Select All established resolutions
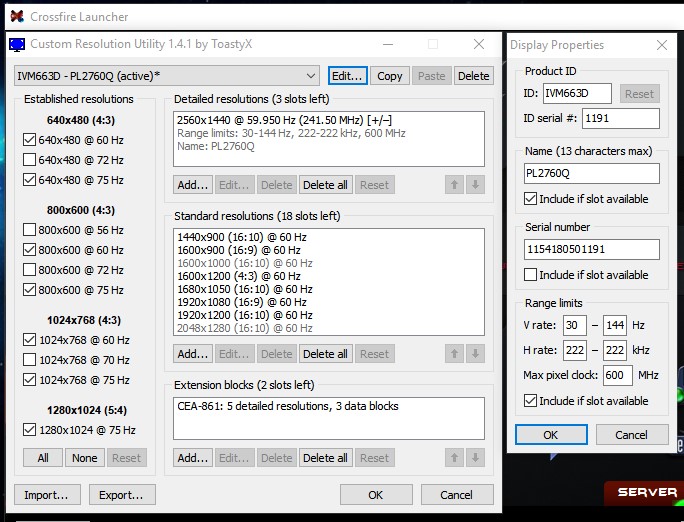The height and width of the screenshot is (522, 684). click(x=43, y=458)
